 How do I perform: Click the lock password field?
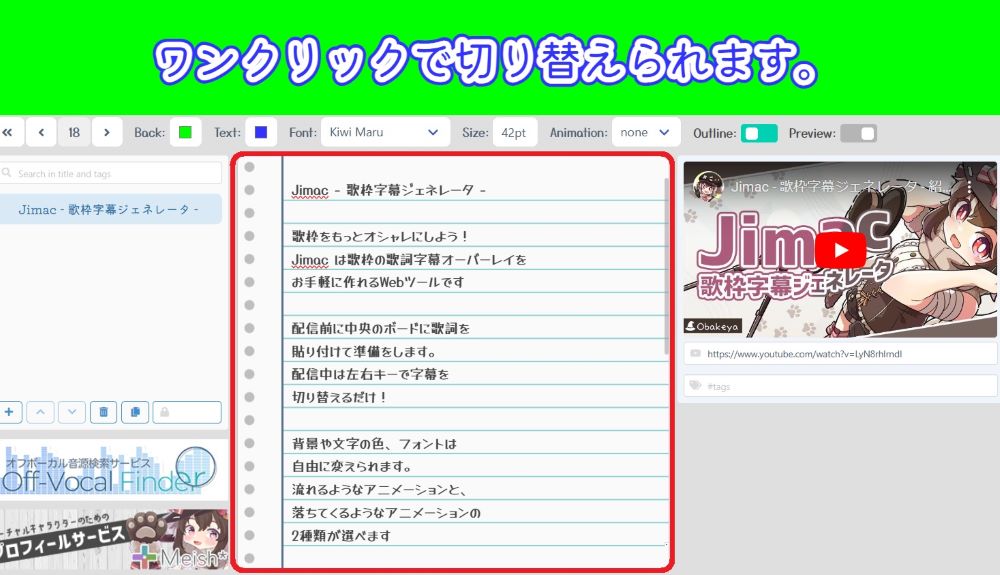[x=187, y=412]
